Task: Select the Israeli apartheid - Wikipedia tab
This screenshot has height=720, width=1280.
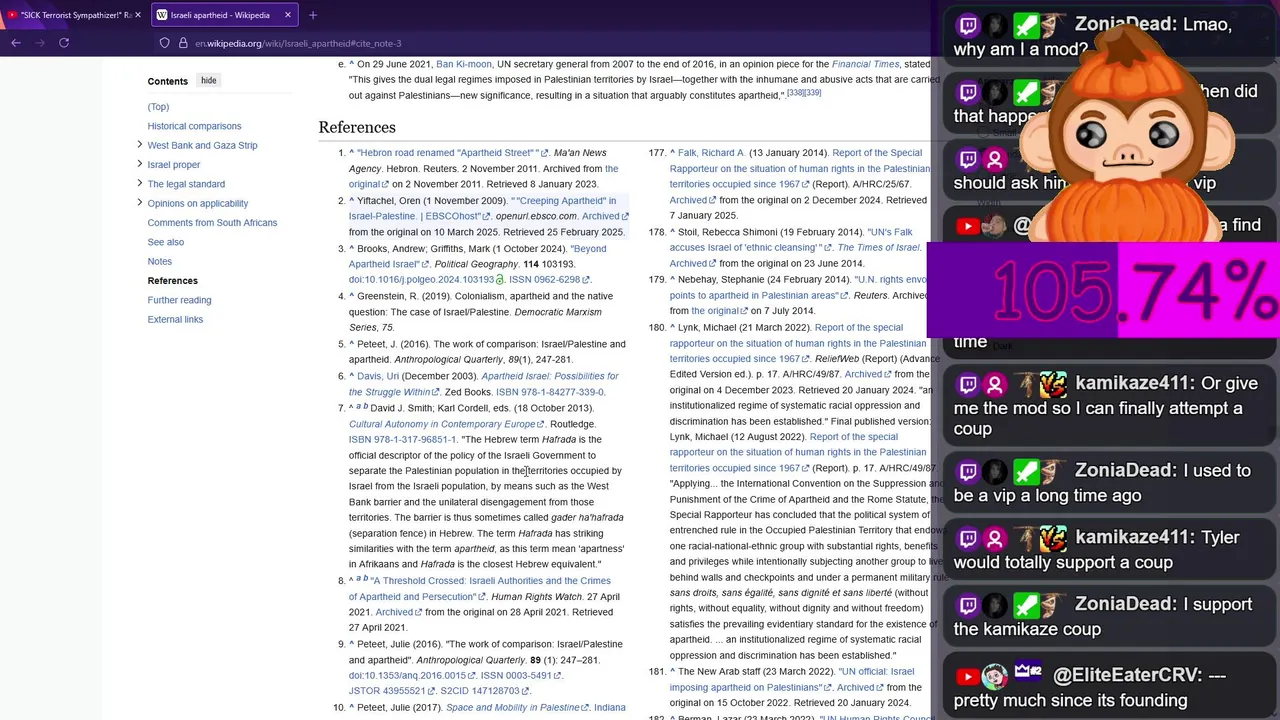Action: tap(219, 15)
